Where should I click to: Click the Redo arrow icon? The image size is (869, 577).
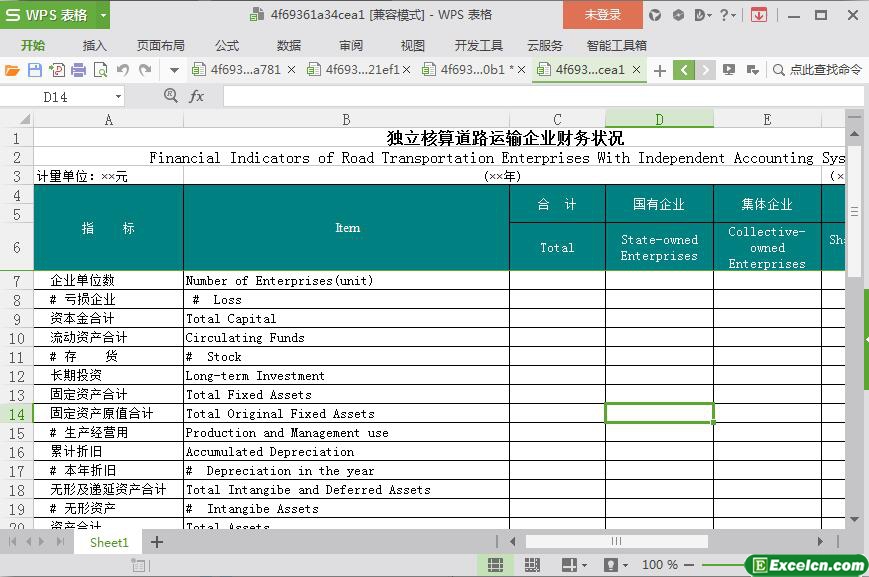[145, 70]
